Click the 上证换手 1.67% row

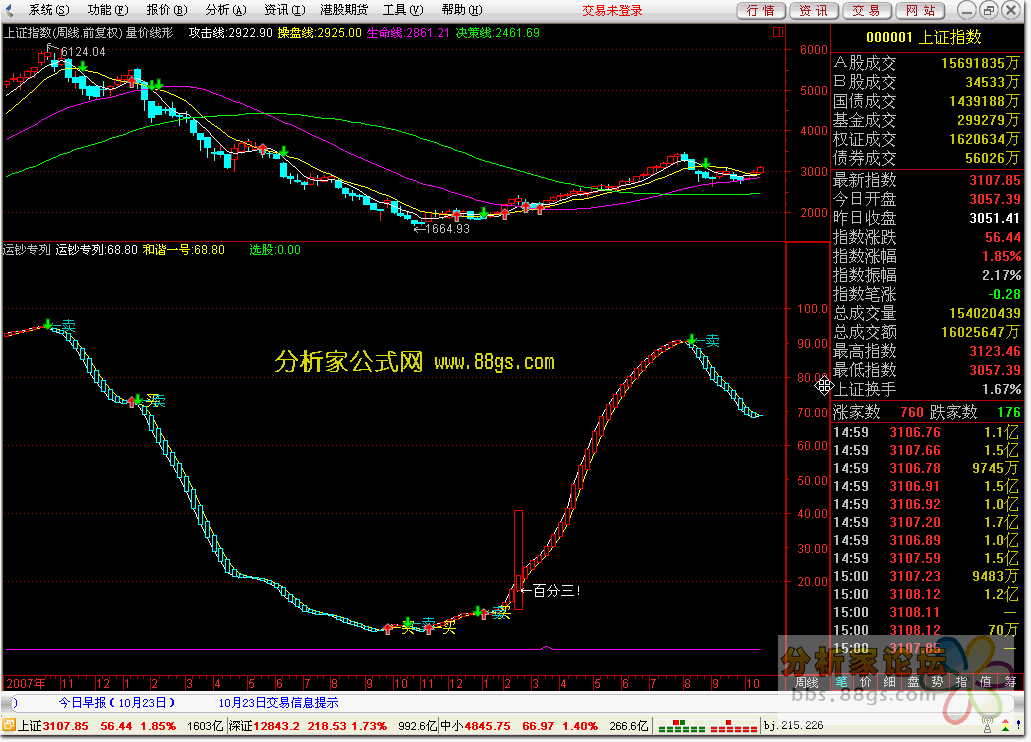(926, 389)
